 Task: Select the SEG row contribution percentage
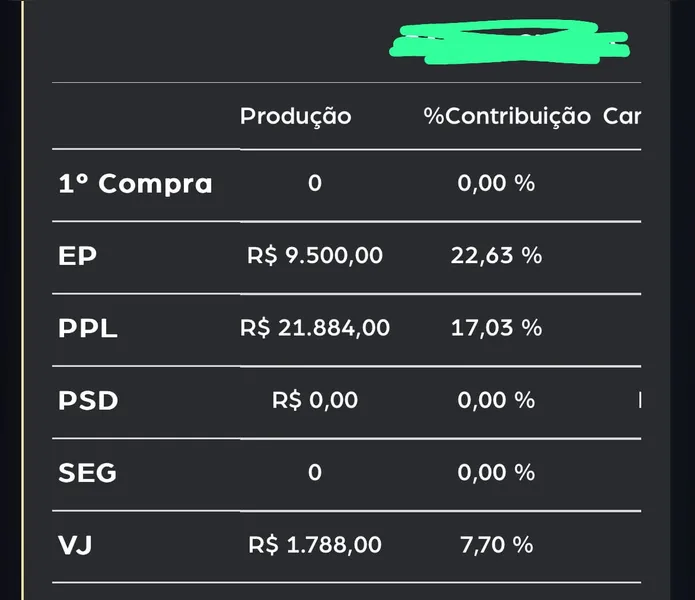tap(496, 473)
